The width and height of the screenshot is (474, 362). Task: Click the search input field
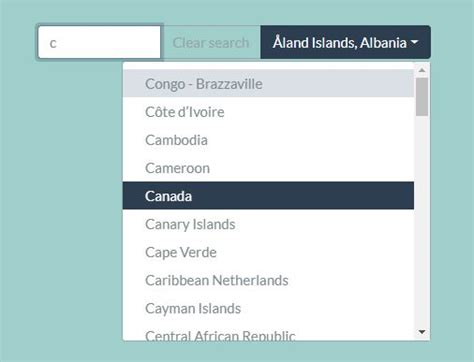[x=99, y=42]
